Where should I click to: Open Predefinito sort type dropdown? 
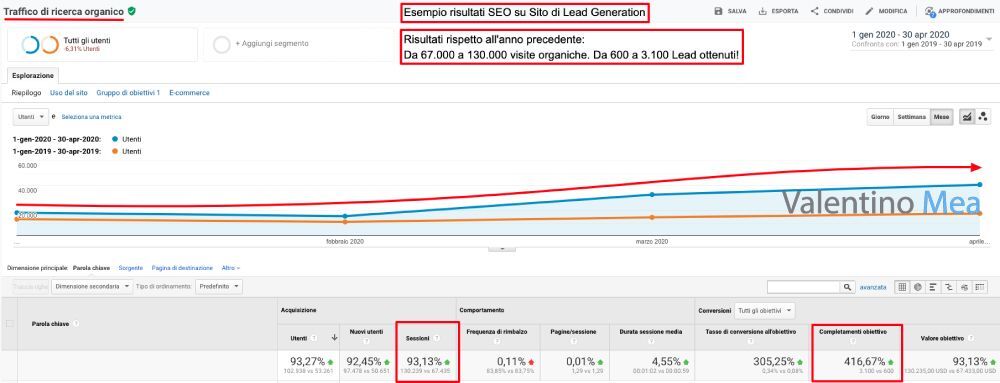coord(219,287)
